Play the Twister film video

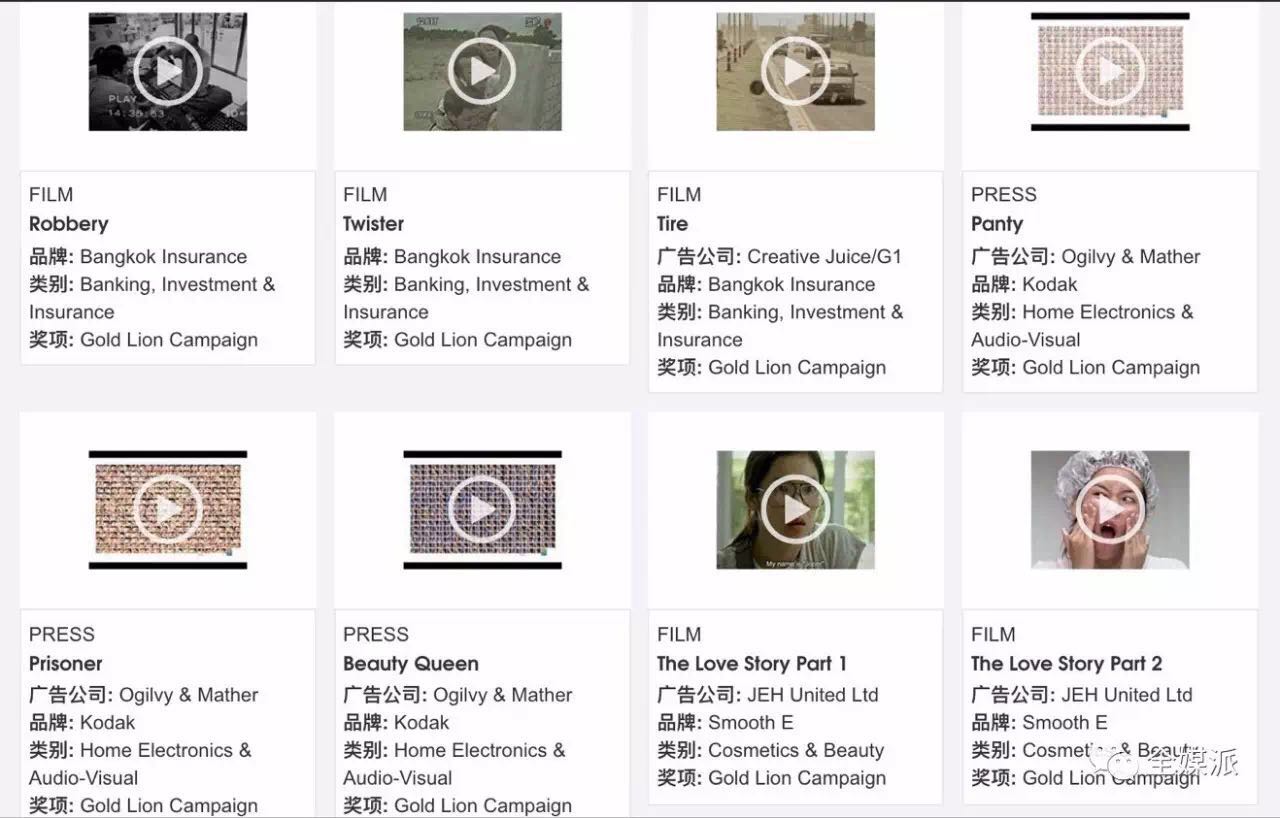482,71
